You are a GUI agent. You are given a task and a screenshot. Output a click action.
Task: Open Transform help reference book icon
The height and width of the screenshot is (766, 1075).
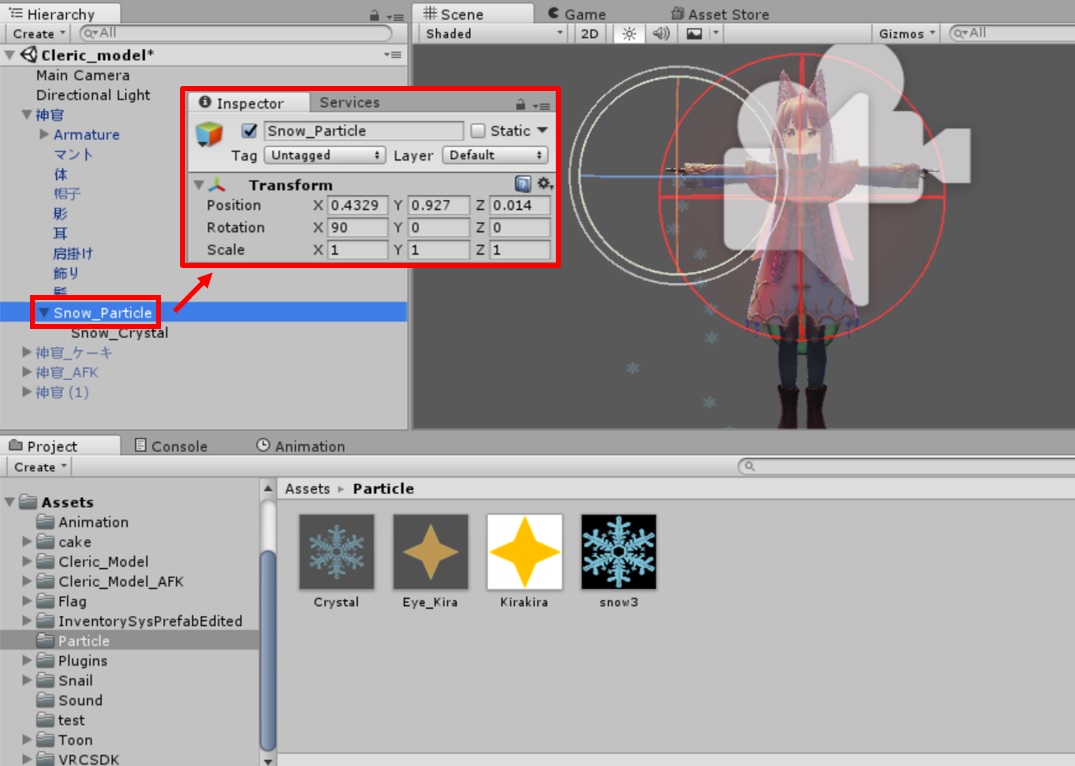pos(522,184)
